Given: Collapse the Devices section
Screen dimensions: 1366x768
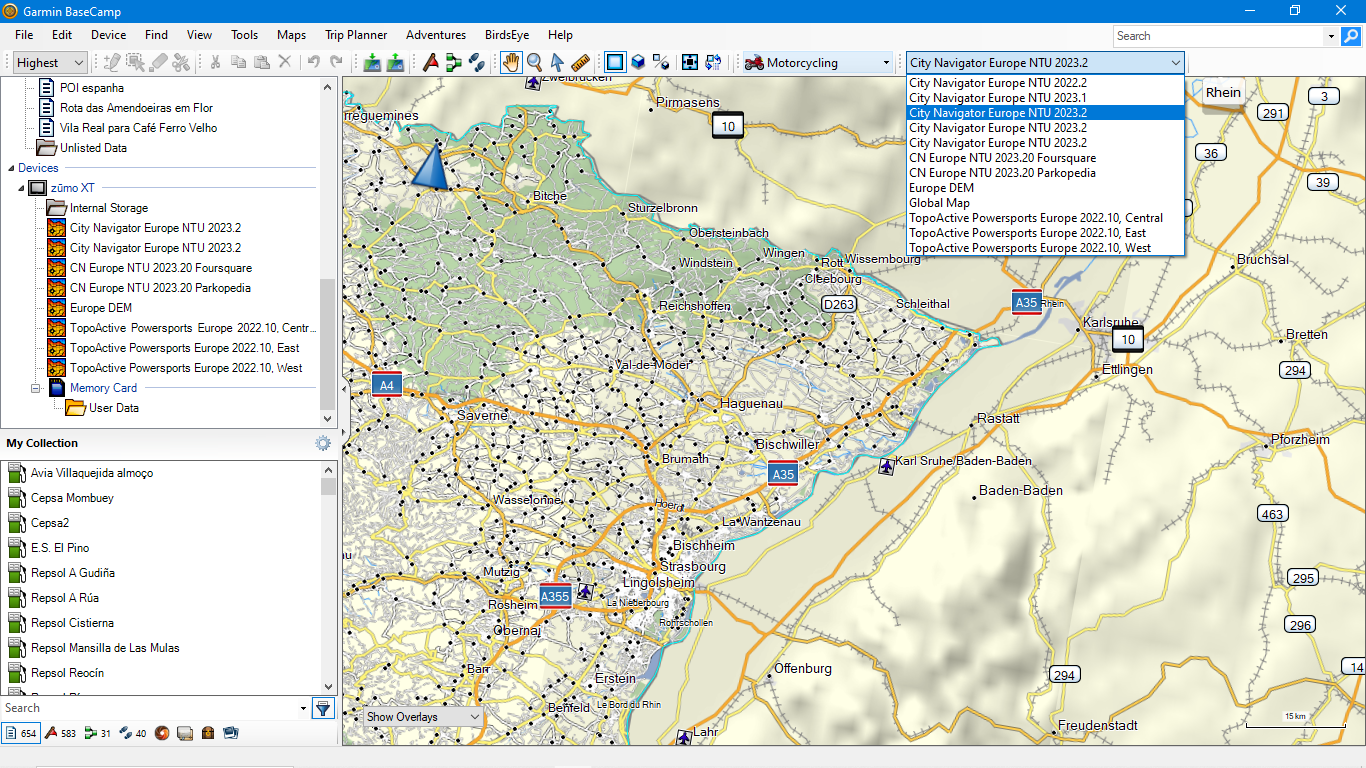Looking at the screenshot, I should click(x=11, y=168).
